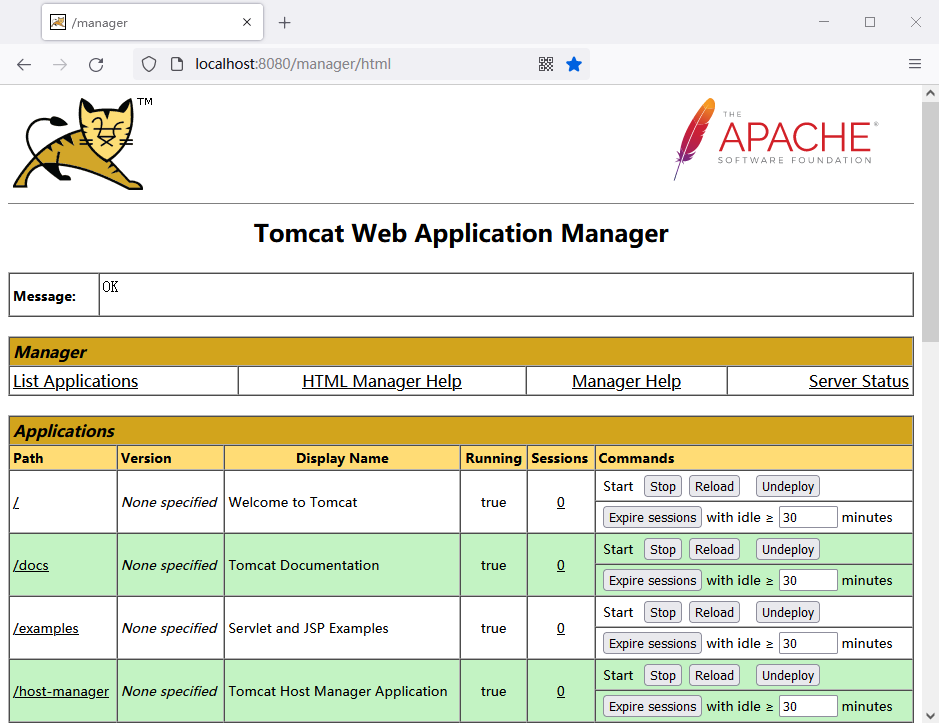Go back using the browser back arrow

pos(24,64)
